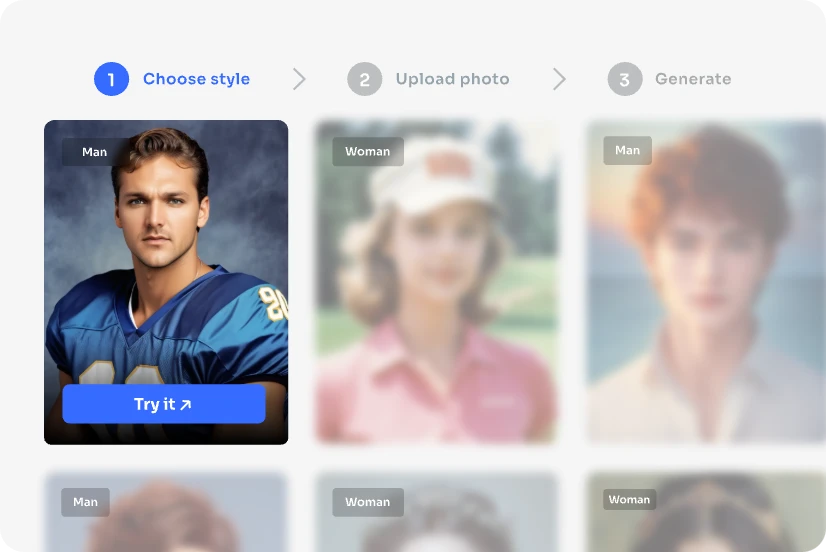This screenshot has width=826, height=552.
Task: Go to the Generate step
Action: pos(693,79)
